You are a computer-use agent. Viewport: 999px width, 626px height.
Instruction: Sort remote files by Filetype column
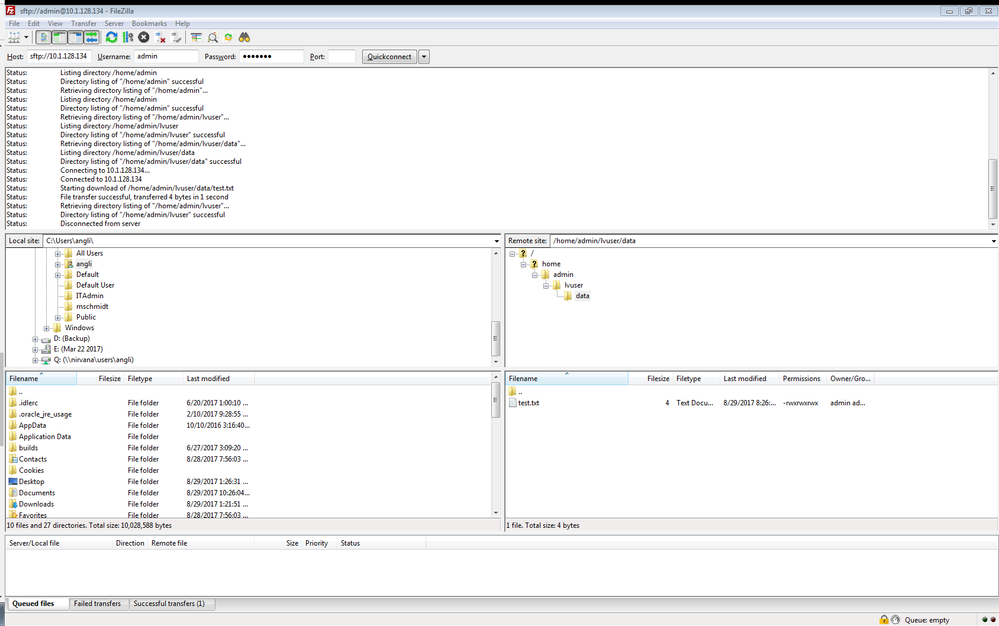tap(696, 379)
